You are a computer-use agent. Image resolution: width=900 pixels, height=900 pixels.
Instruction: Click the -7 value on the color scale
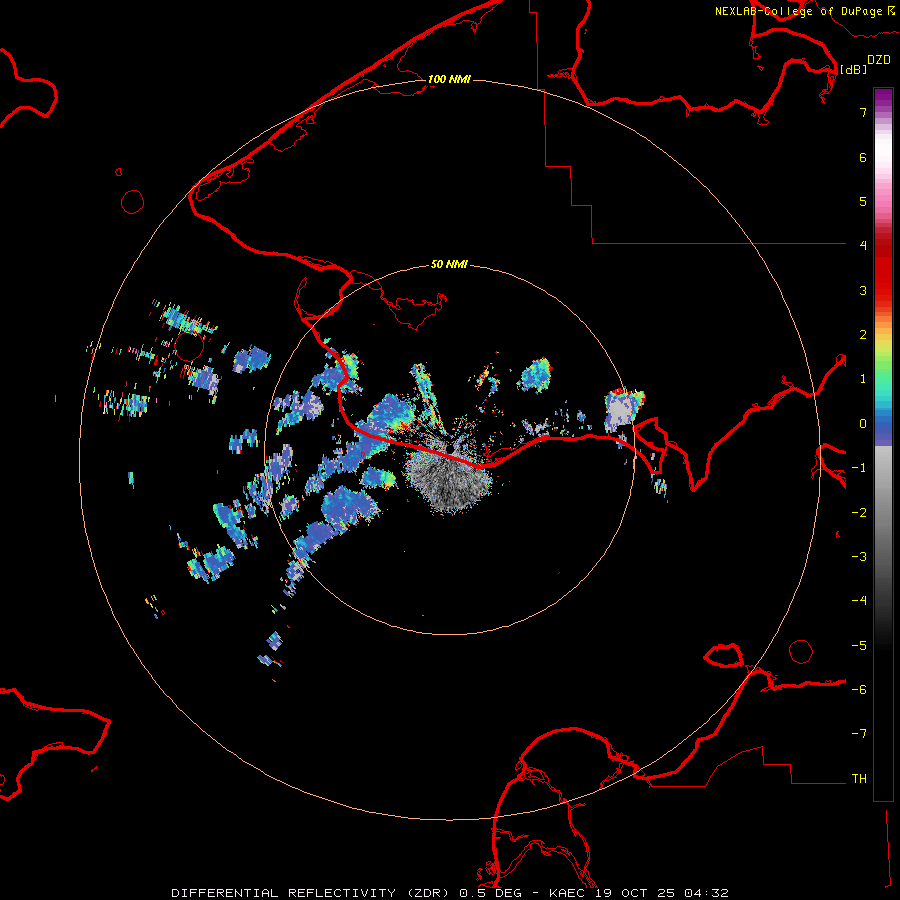tap(859, 734)
